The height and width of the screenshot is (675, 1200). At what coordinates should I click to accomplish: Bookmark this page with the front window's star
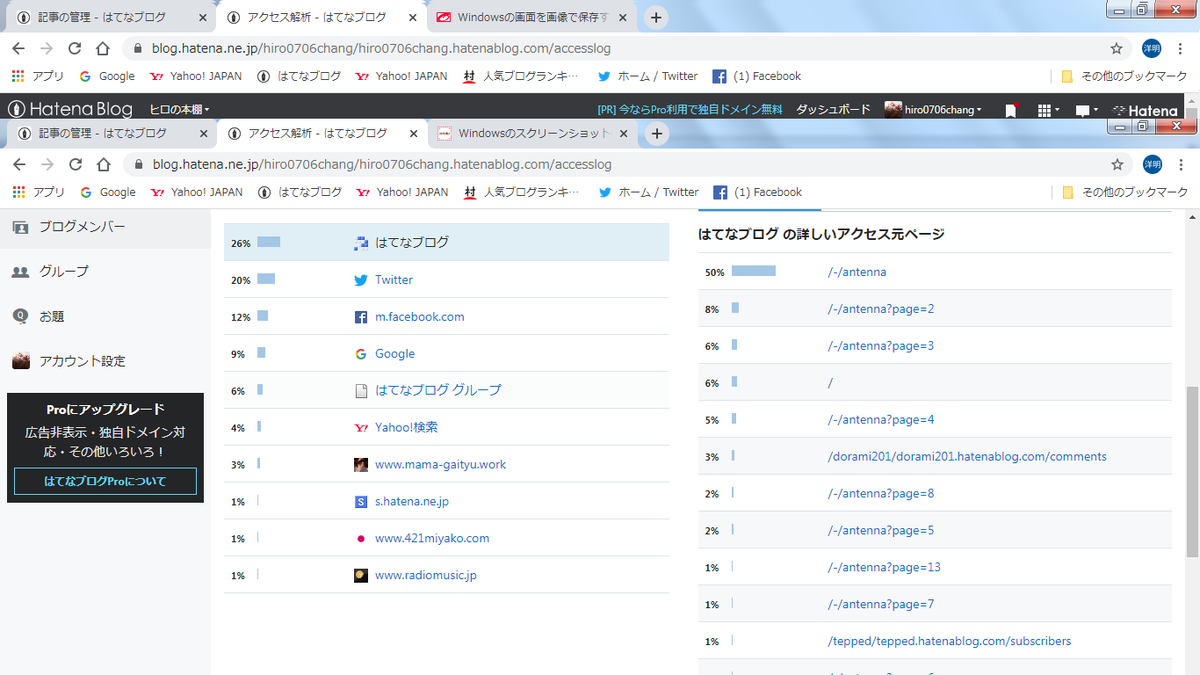click(x=1118, y=164)
